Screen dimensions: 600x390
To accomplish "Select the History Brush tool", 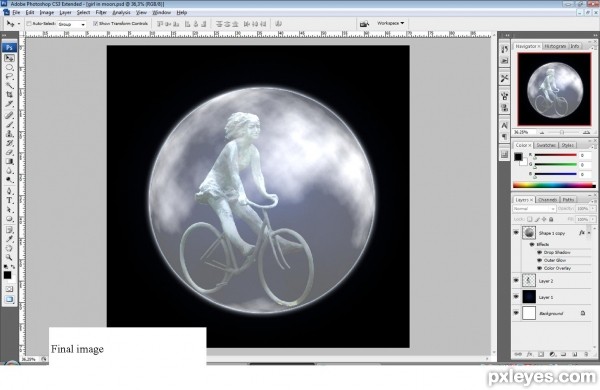I will [x=9, y=143].
